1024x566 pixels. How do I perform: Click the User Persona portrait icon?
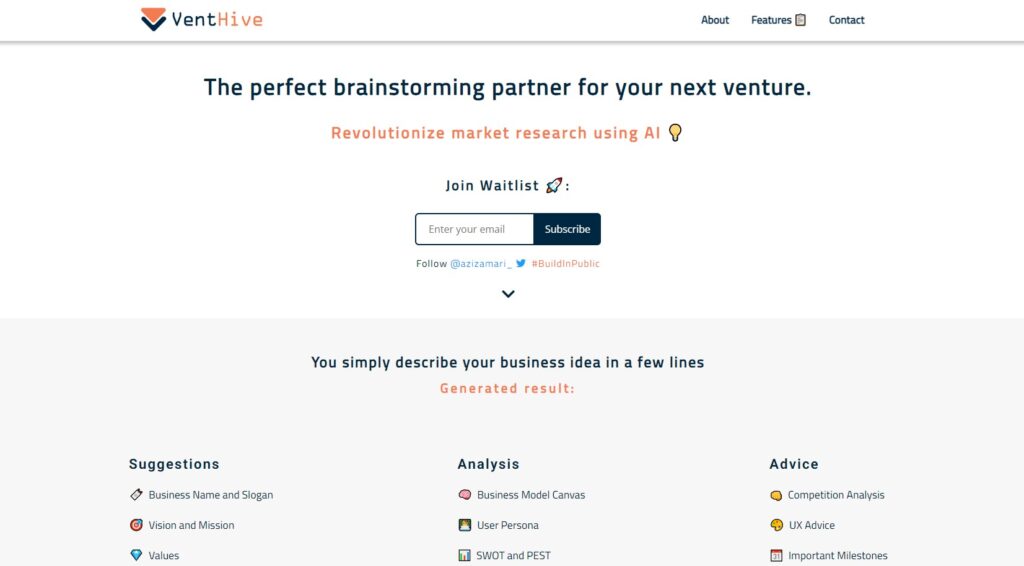click(x=464, y=525)
